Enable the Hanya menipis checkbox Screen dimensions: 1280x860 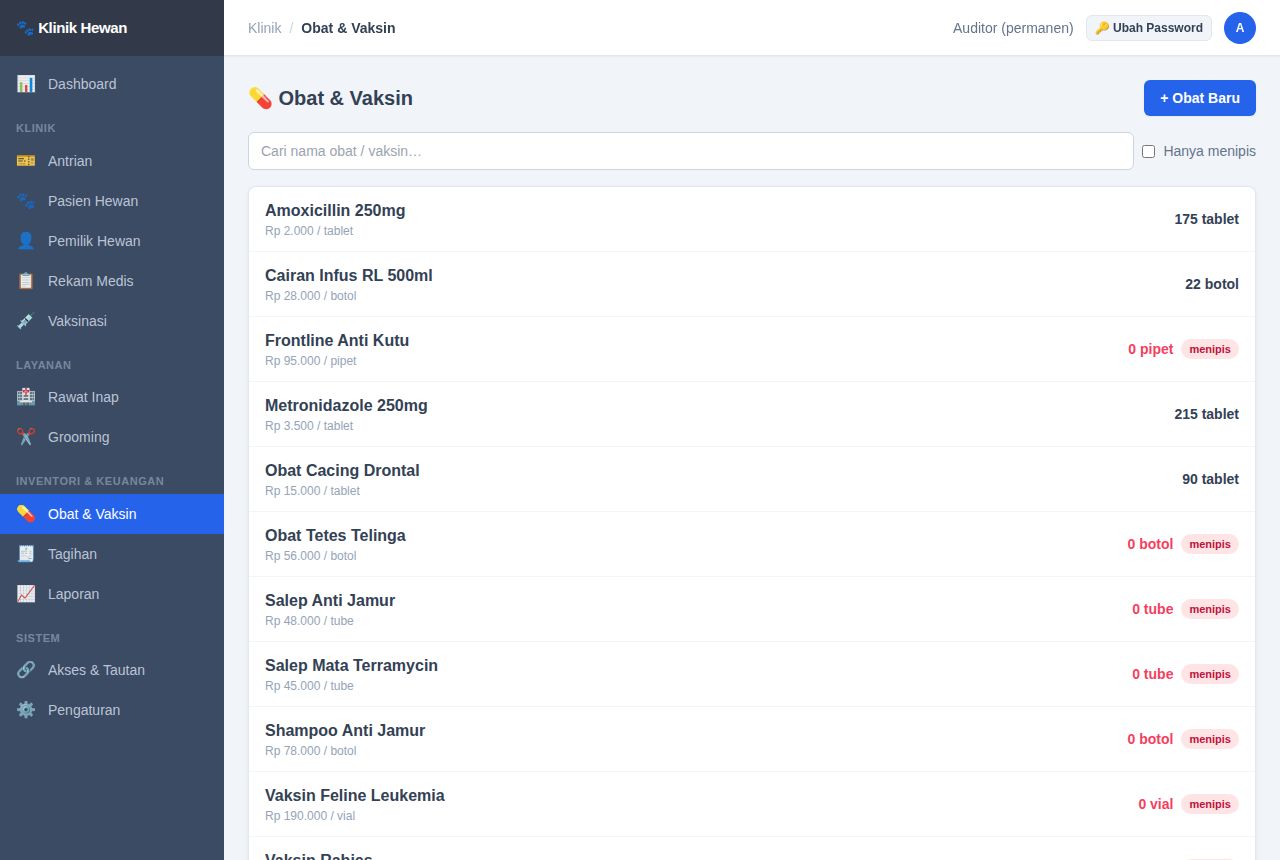coord(1148,151)
